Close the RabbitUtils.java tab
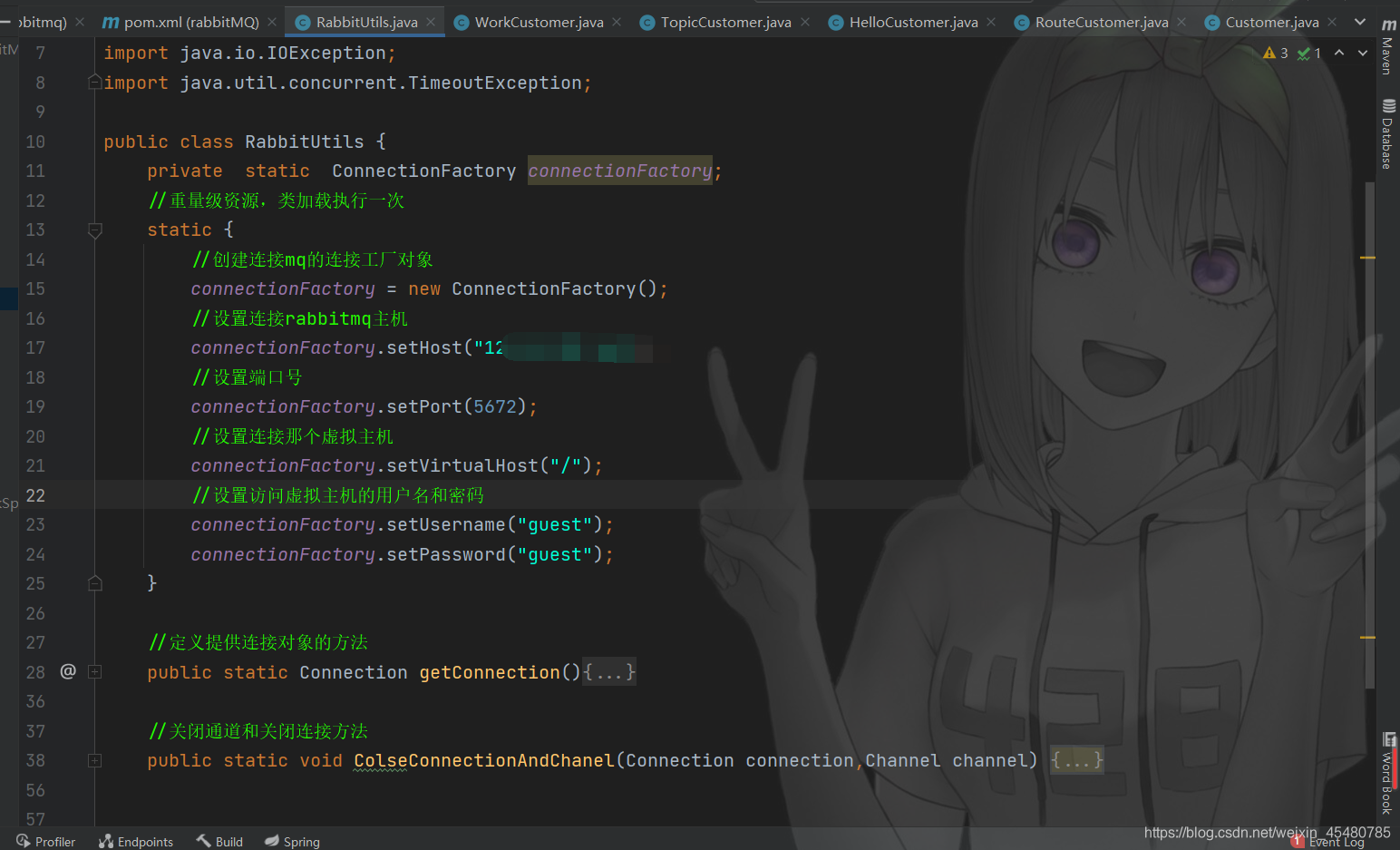The height and width of the screenshot is (850, 1400). point(431,22)
